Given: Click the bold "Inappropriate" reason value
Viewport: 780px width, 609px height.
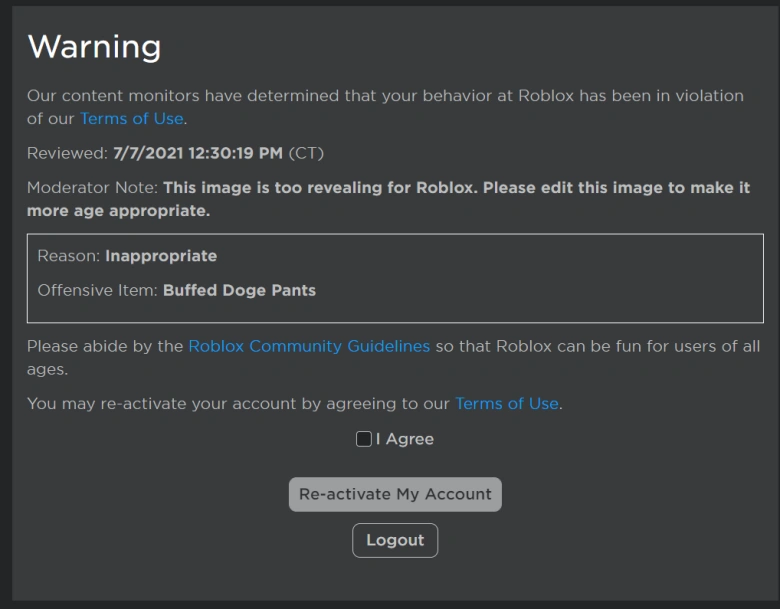Looking at the screenshot, I should click(x=161, y=256).
